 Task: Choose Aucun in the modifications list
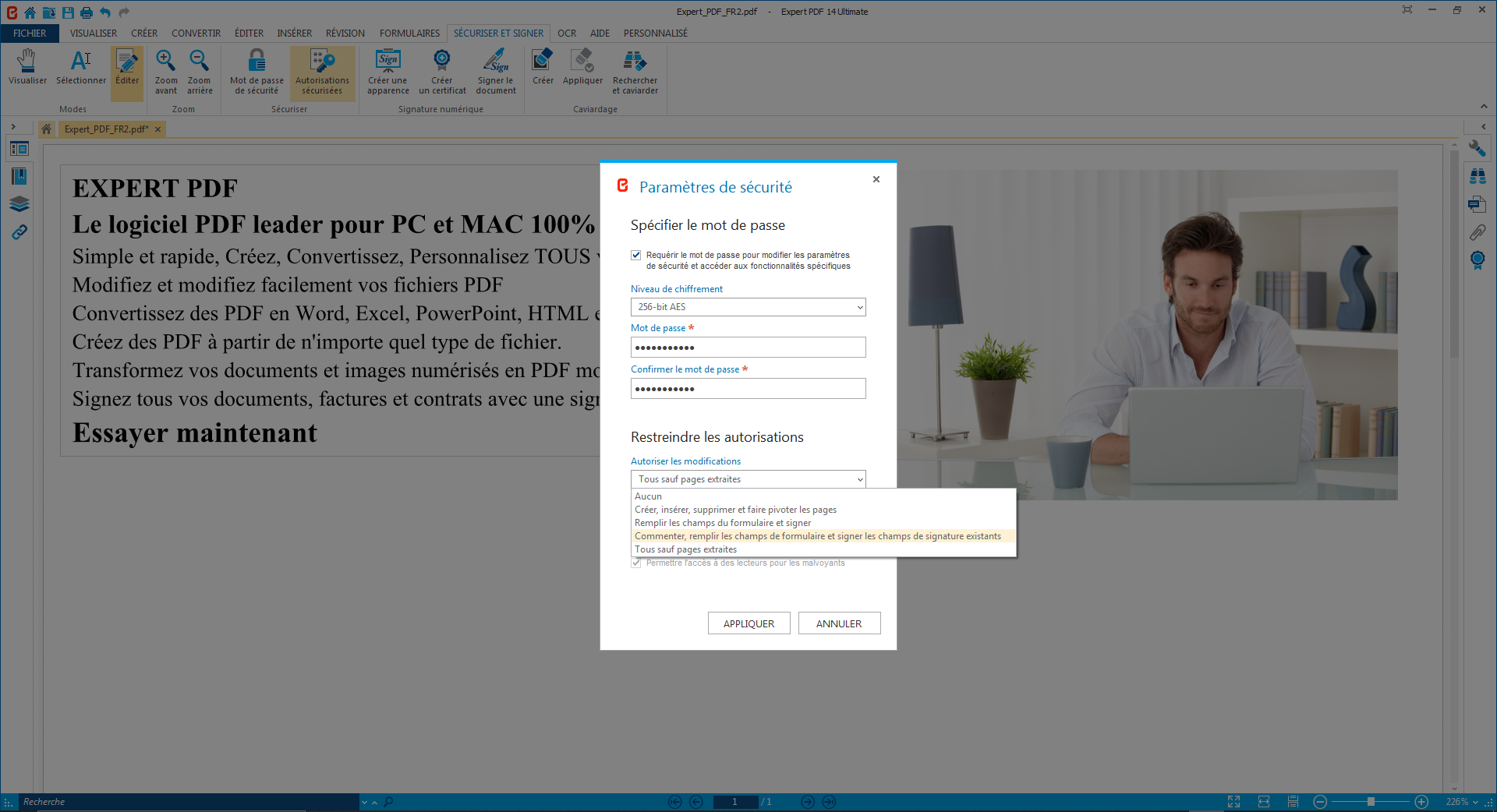(823, 496)
